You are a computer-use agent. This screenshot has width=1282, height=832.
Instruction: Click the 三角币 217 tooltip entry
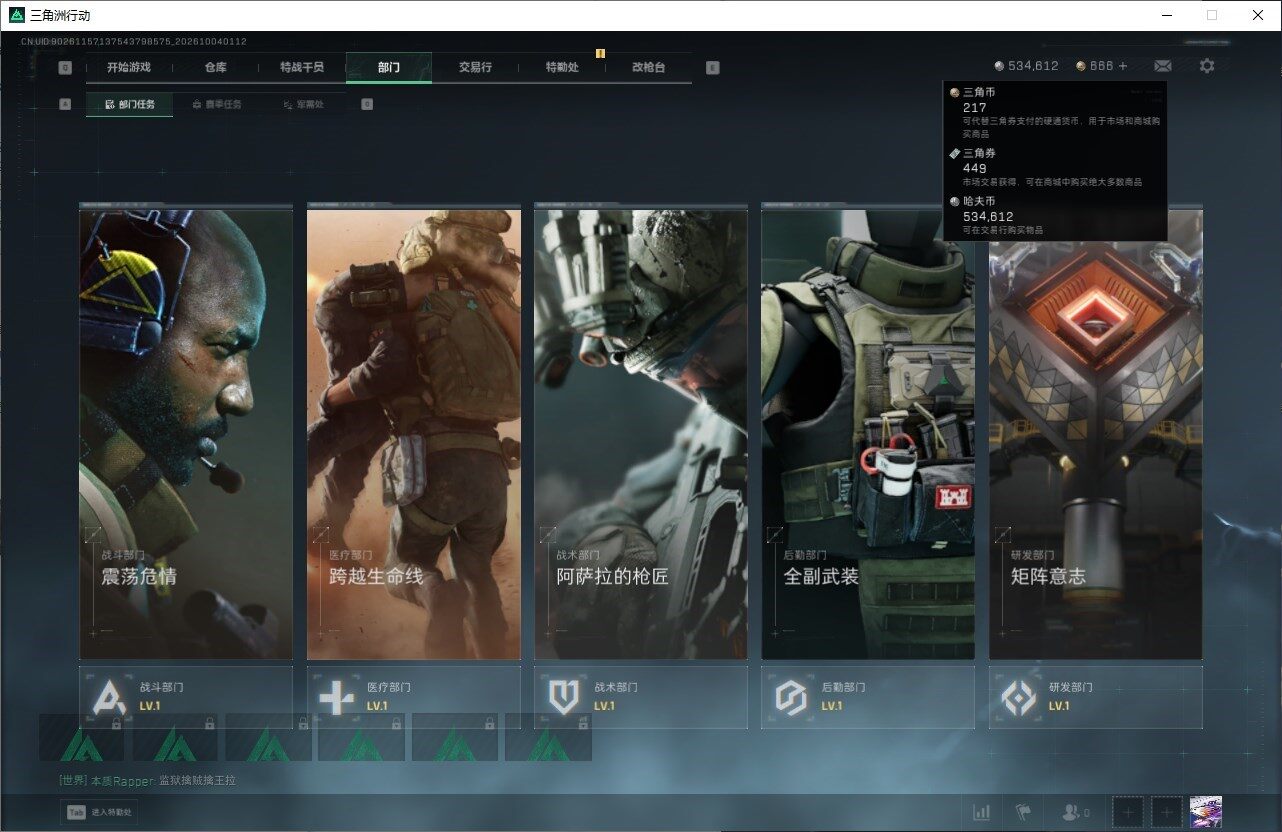[x=1055, y=112]
